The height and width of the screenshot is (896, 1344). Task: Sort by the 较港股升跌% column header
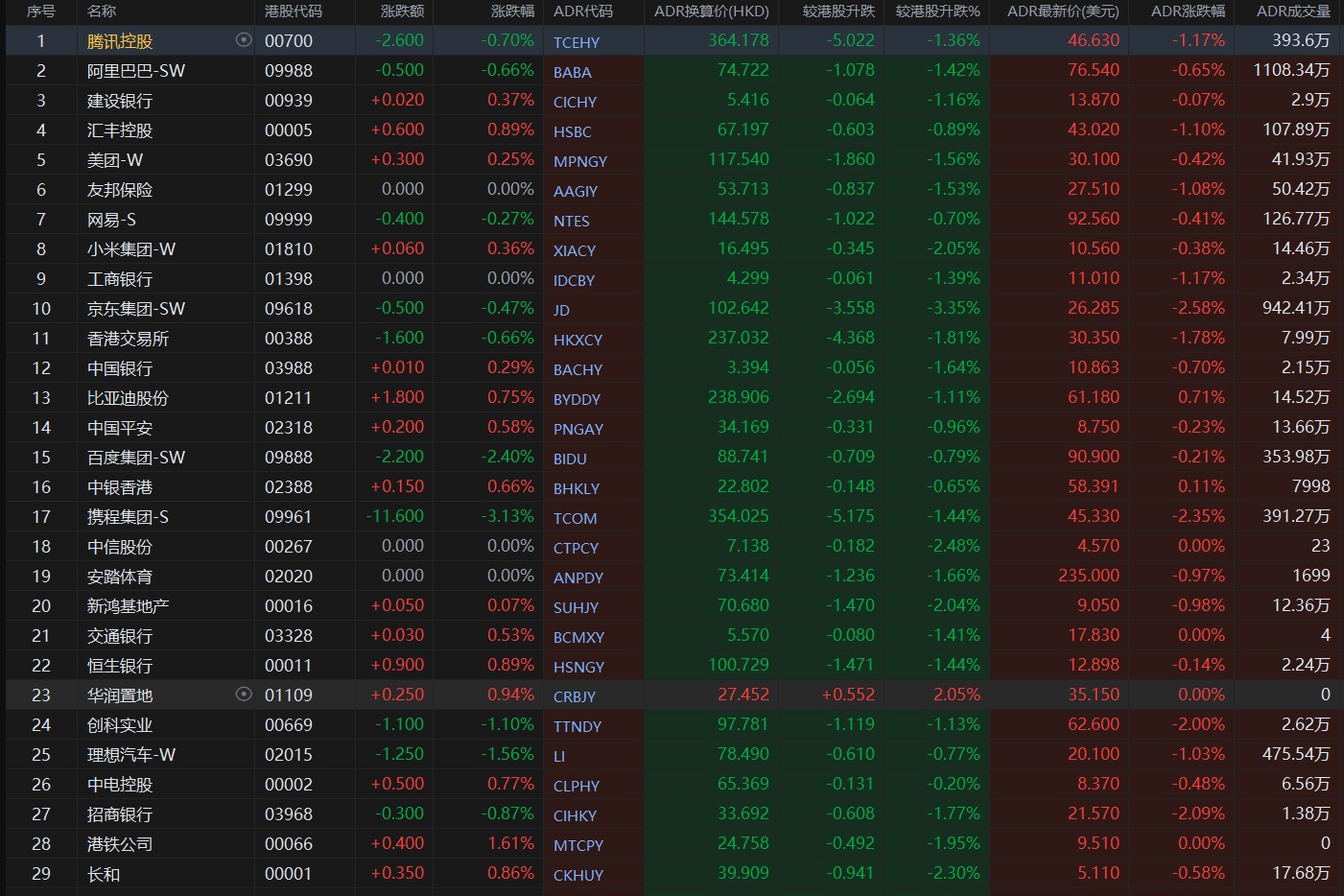pyautogui.click(x=938, y=12)
